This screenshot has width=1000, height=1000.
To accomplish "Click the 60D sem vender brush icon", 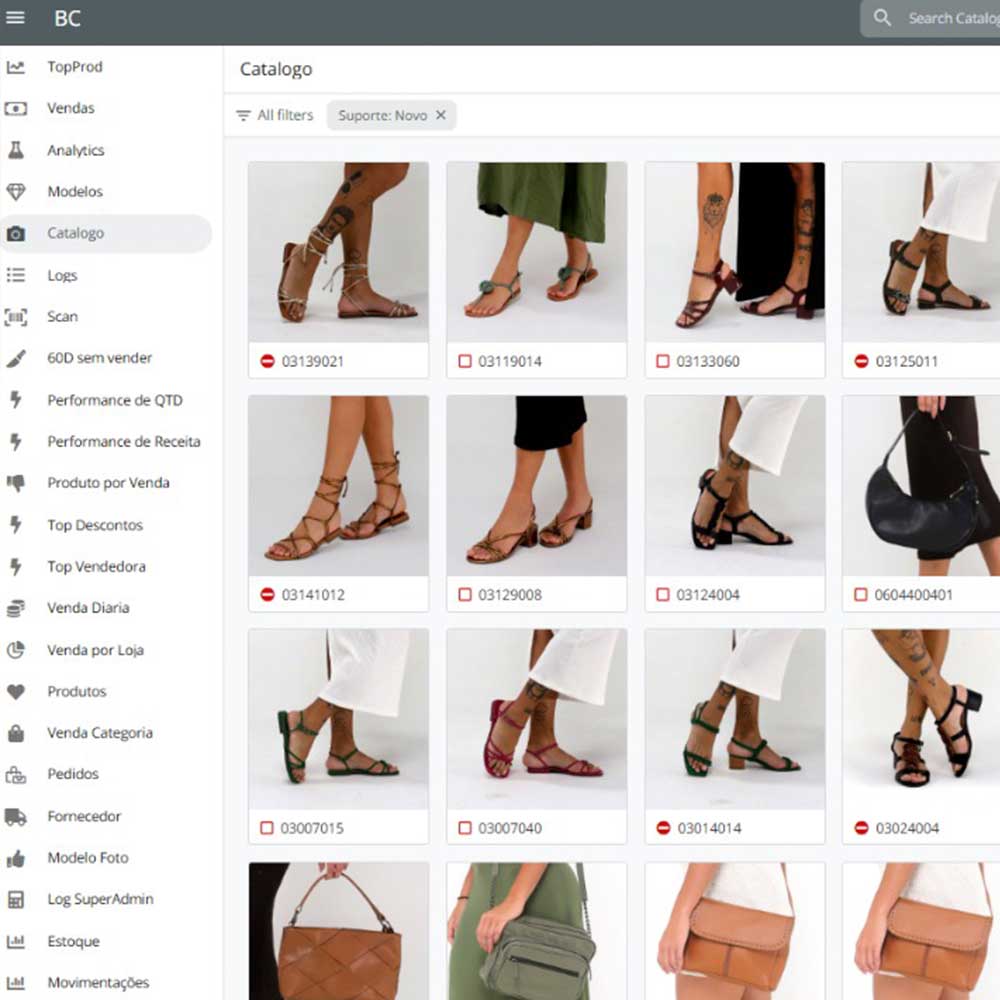I will 16,358.
